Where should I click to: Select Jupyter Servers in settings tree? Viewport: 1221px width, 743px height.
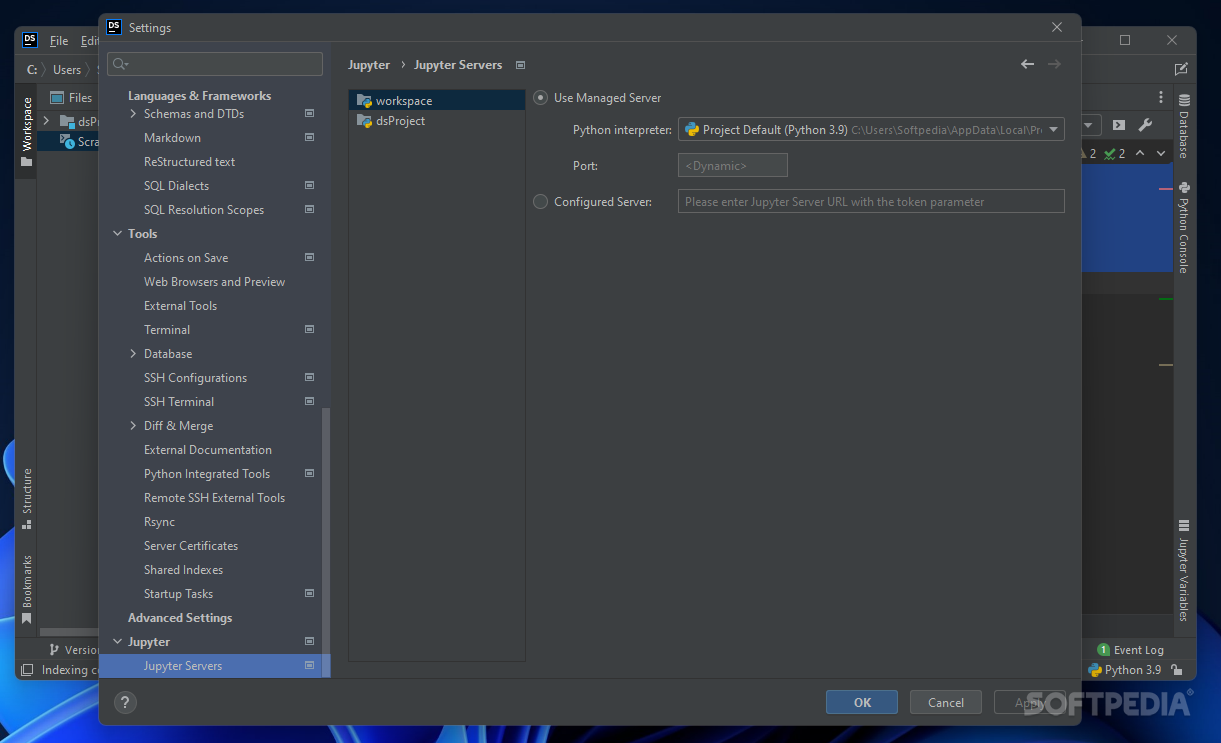(183, 666)
